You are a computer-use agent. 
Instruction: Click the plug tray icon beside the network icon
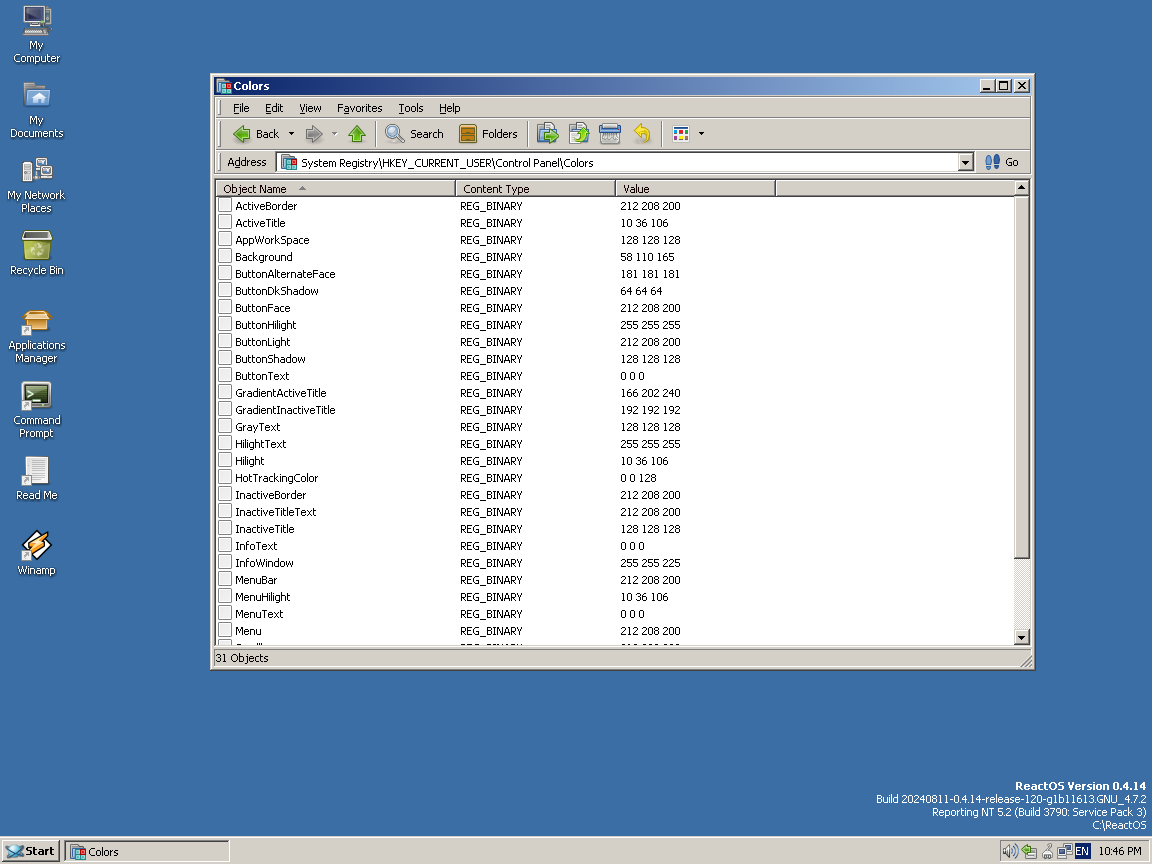(1048, 852)
